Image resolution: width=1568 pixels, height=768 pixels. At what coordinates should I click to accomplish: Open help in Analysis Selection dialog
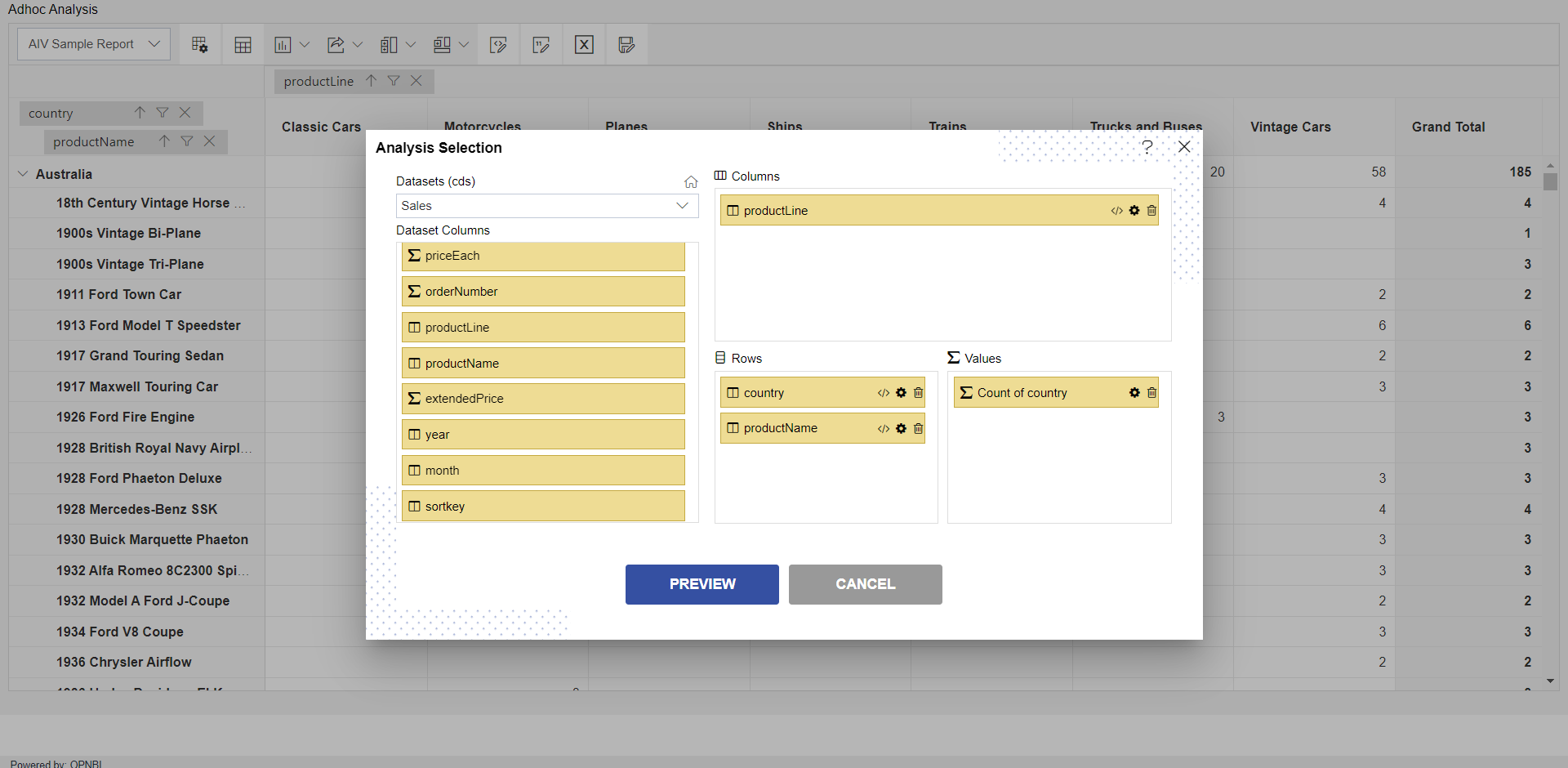1147,147
